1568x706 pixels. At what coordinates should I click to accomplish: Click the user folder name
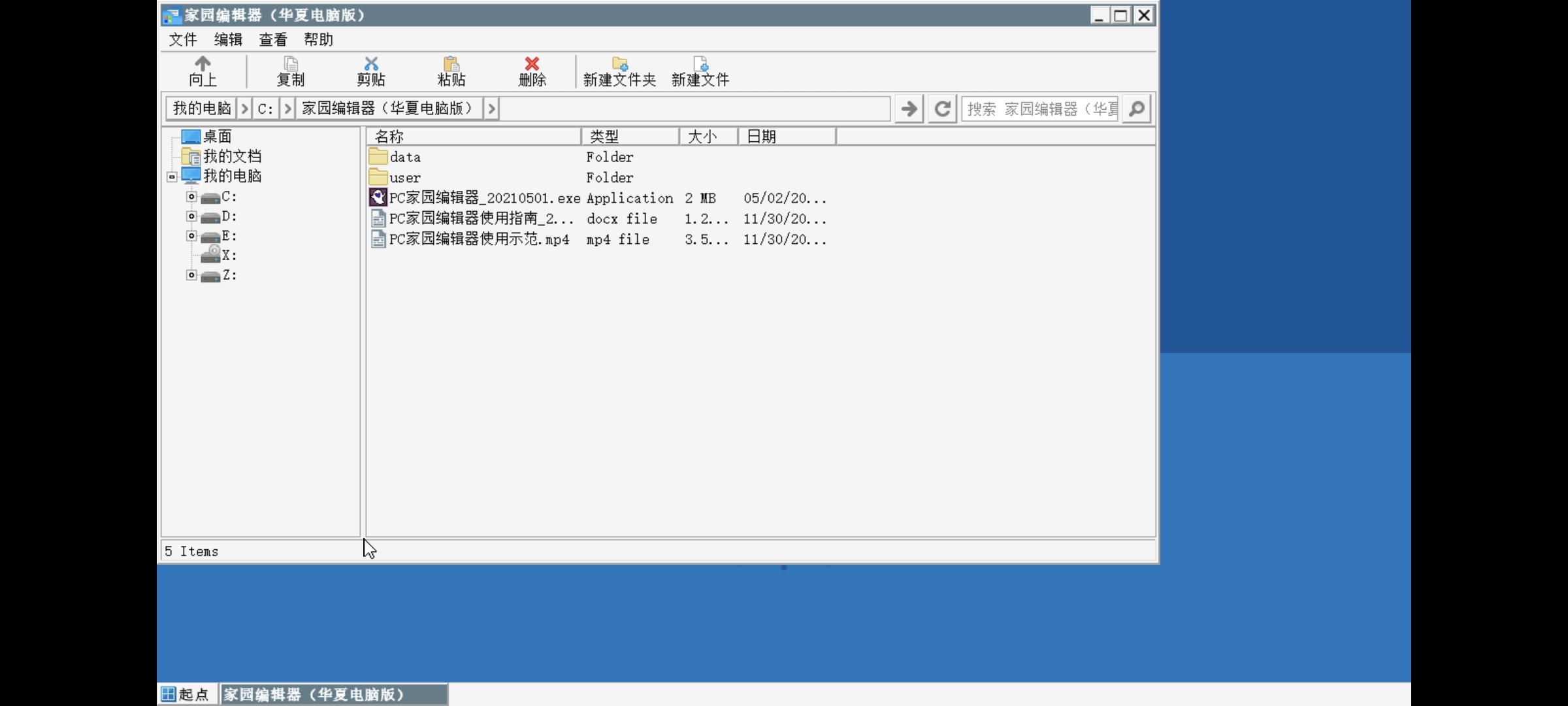(405, 177)
